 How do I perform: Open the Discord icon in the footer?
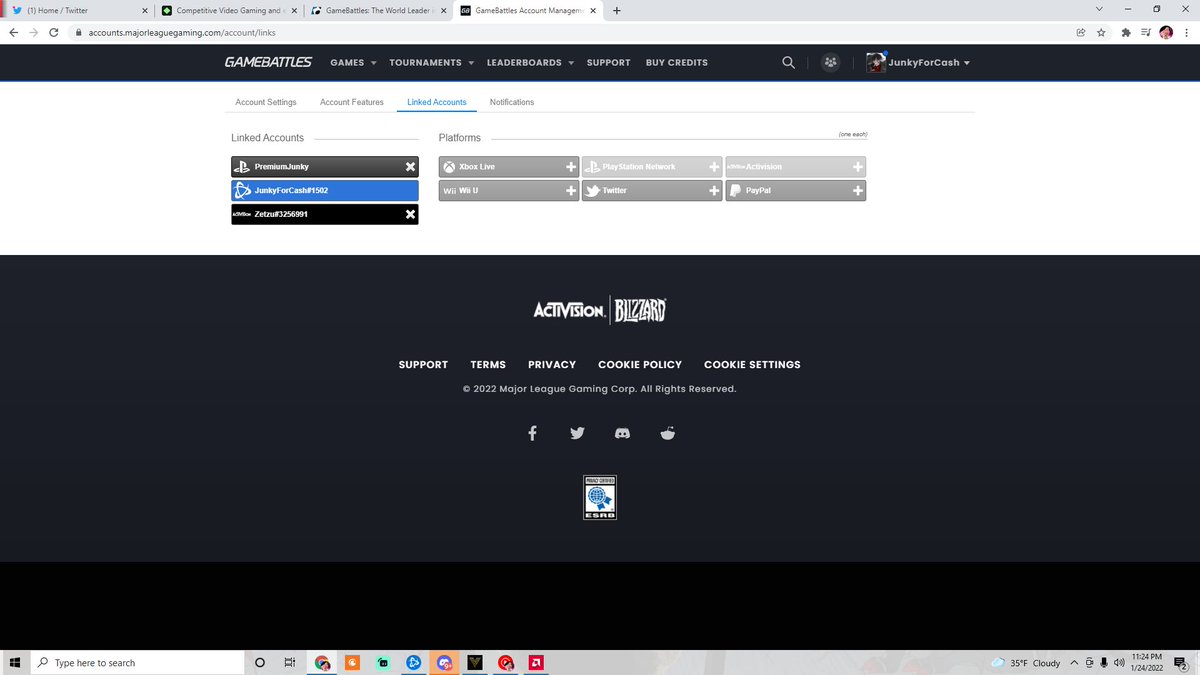coord(622,433)
